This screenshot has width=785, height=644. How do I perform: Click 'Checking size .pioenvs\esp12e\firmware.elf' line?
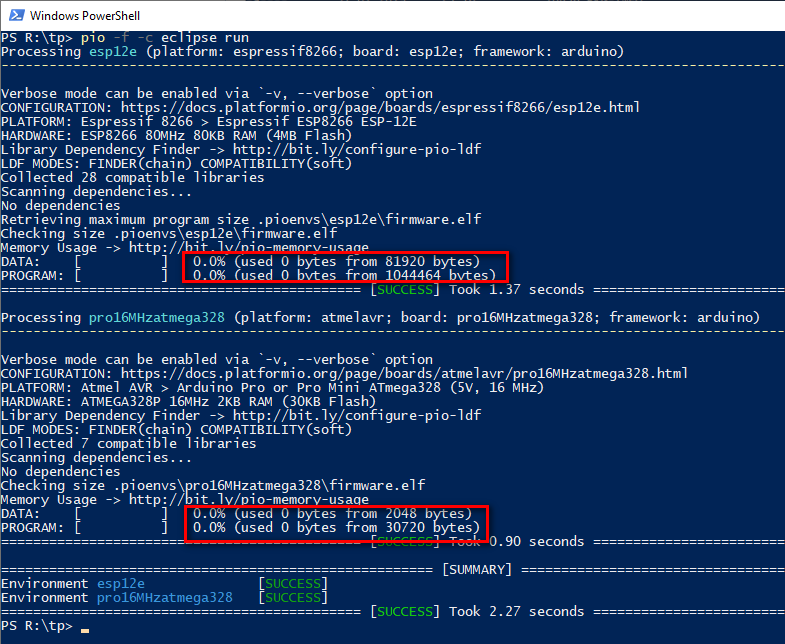(169, 234)
